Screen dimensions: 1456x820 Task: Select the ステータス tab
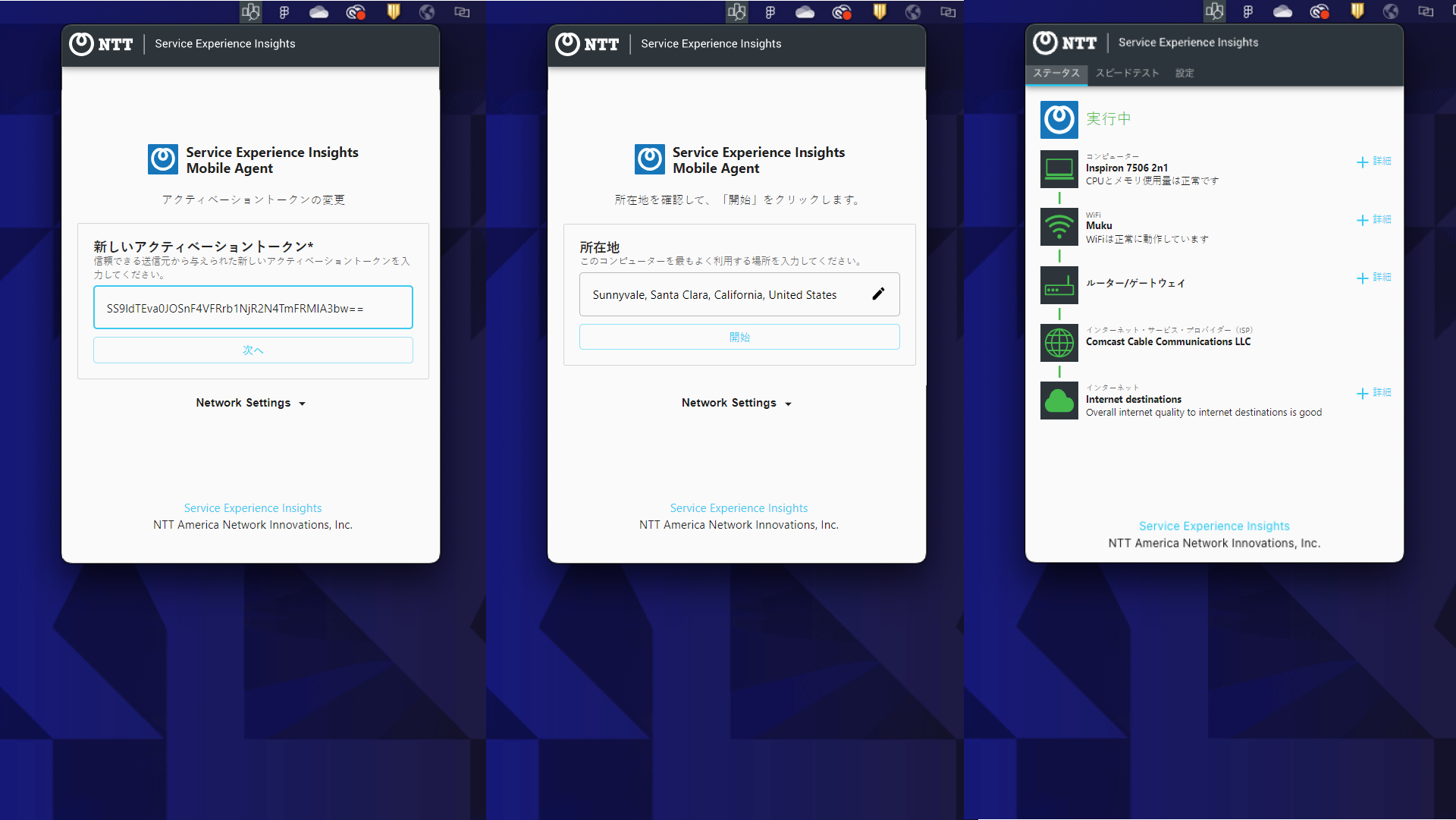[x=1056, y=74]
